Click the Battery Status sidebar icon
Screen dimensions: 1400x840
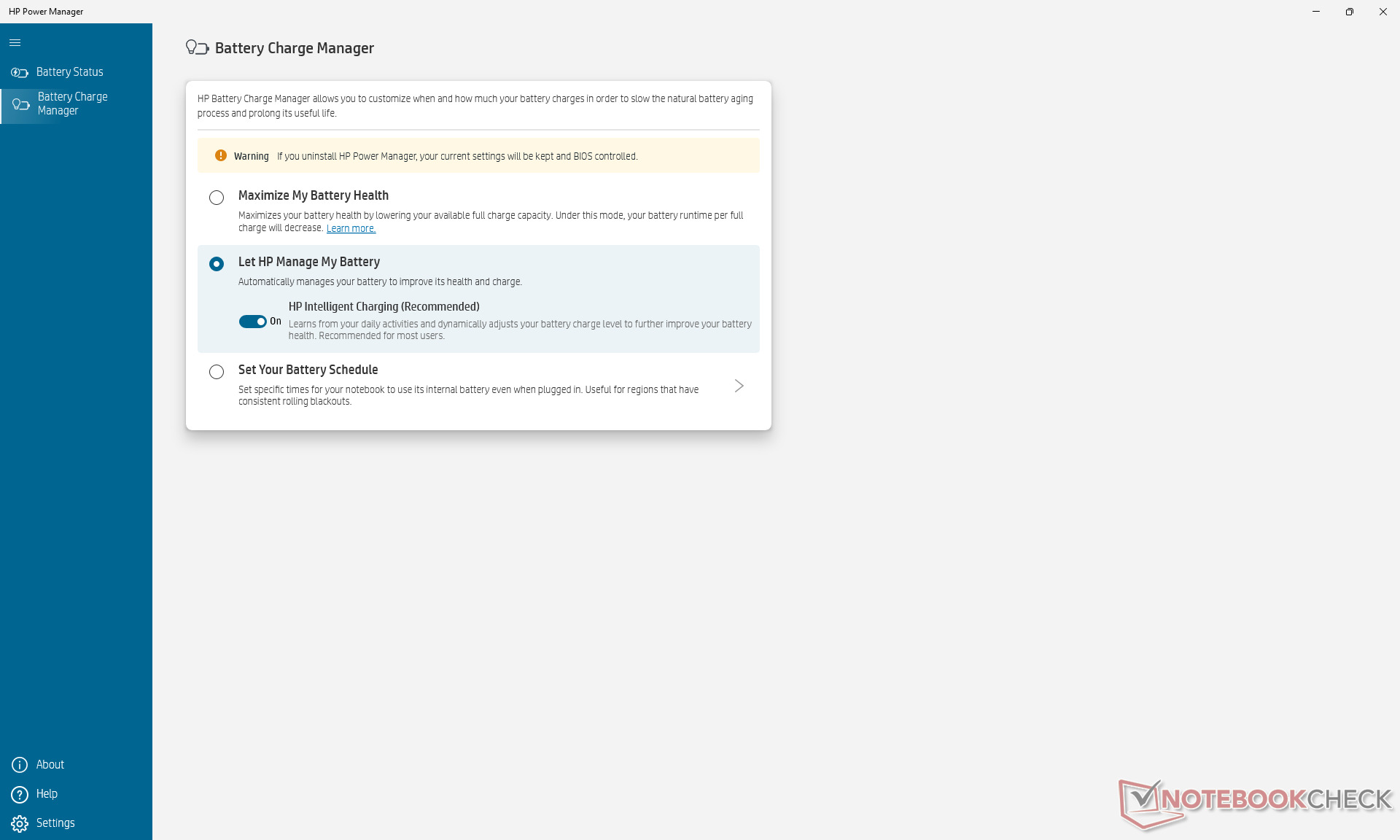click(x=20, y=72)
